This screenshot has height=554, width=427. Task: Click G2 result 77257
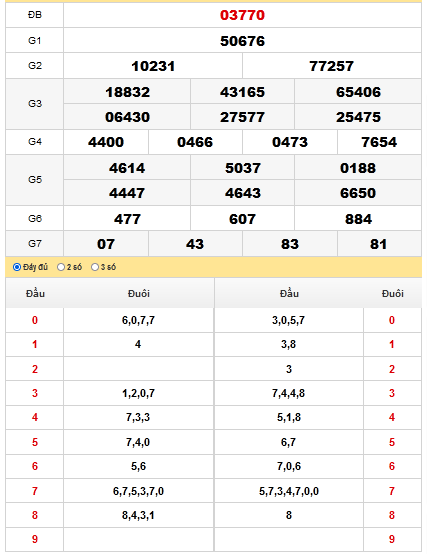point(332,66)
